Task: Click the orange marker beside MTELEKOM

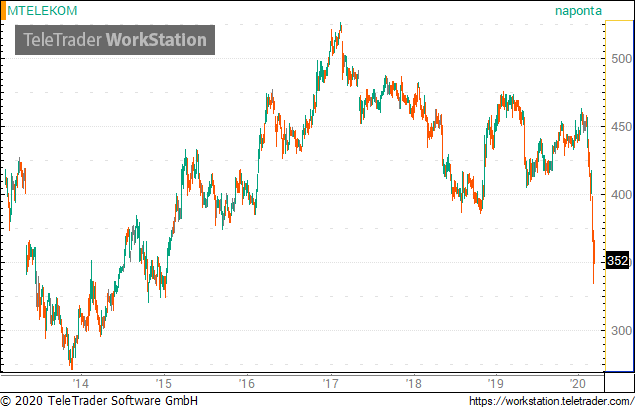Action: click(x=3, y=11)
